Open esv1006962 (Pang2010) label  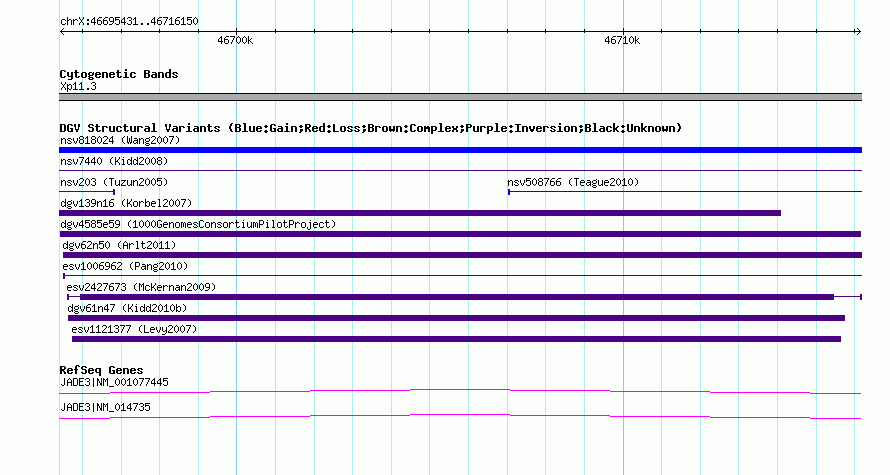coord(125,266)
